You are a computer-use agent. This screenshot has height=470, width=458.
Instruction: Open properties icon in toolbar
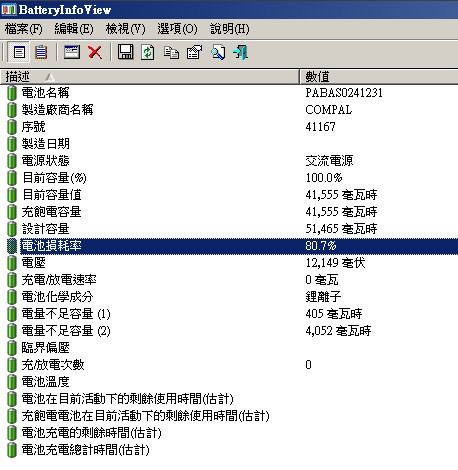(x=194, y=52)
